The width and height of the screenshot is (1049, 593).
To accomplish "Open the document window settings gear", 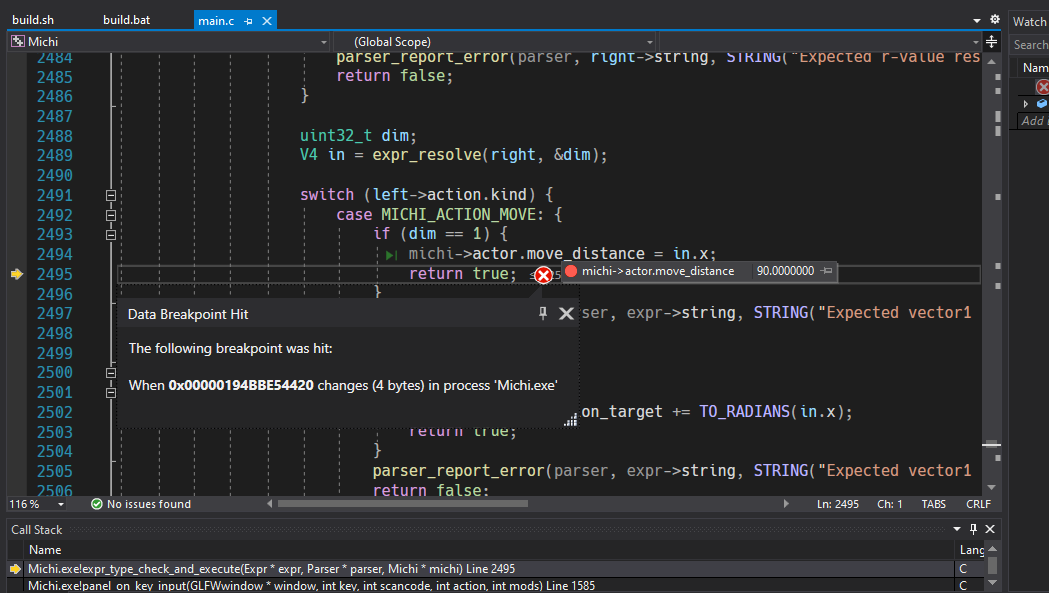I will (995, 19).
